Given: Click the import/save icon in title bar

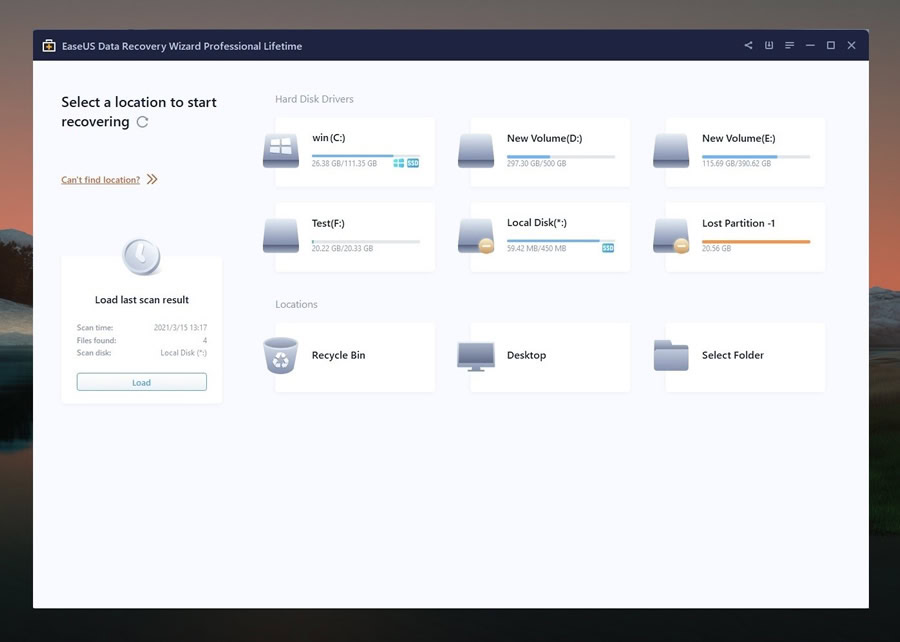Looking at the screenshot, I should (769, 45).
